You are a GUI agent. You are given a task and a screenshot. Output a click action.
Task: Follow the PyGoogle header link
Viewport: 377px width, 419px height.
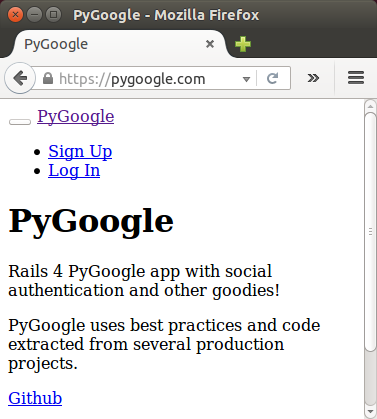[x=76, y=116]
